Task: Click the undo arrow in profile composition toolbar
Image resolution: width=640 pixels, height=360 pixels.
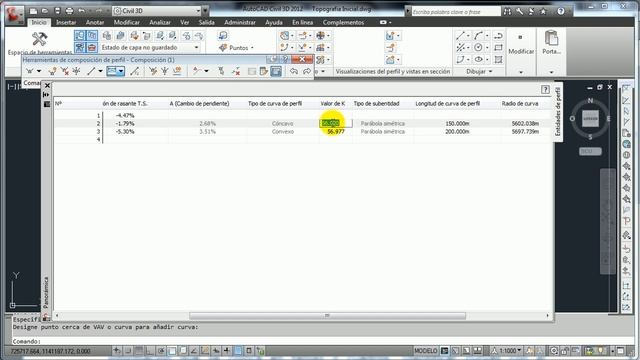Action: click(x=293, y=71)
